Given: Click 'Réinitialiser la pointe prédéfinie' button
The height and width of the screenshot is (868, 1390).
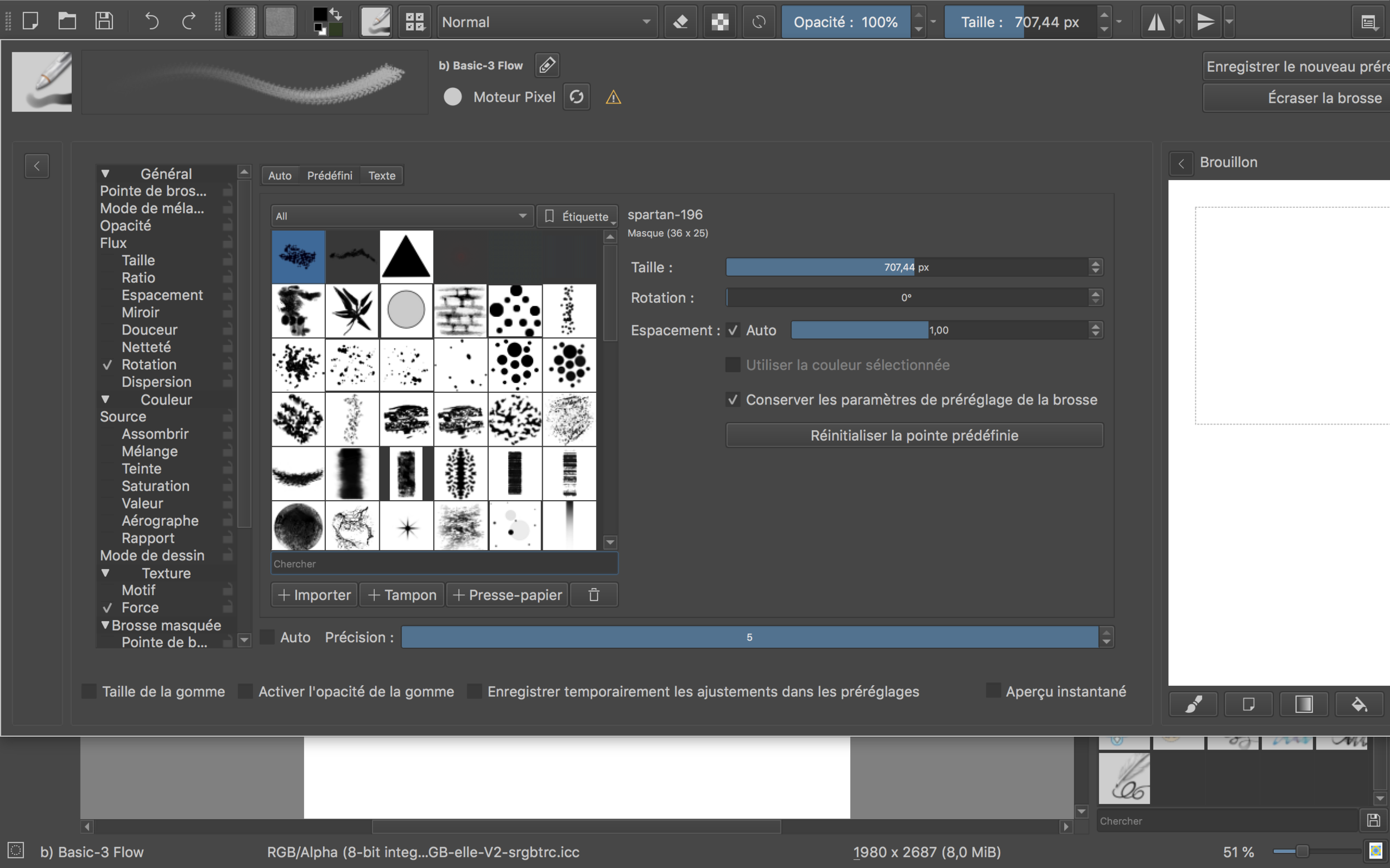Looking at the screenshot, I should point(914,436).
